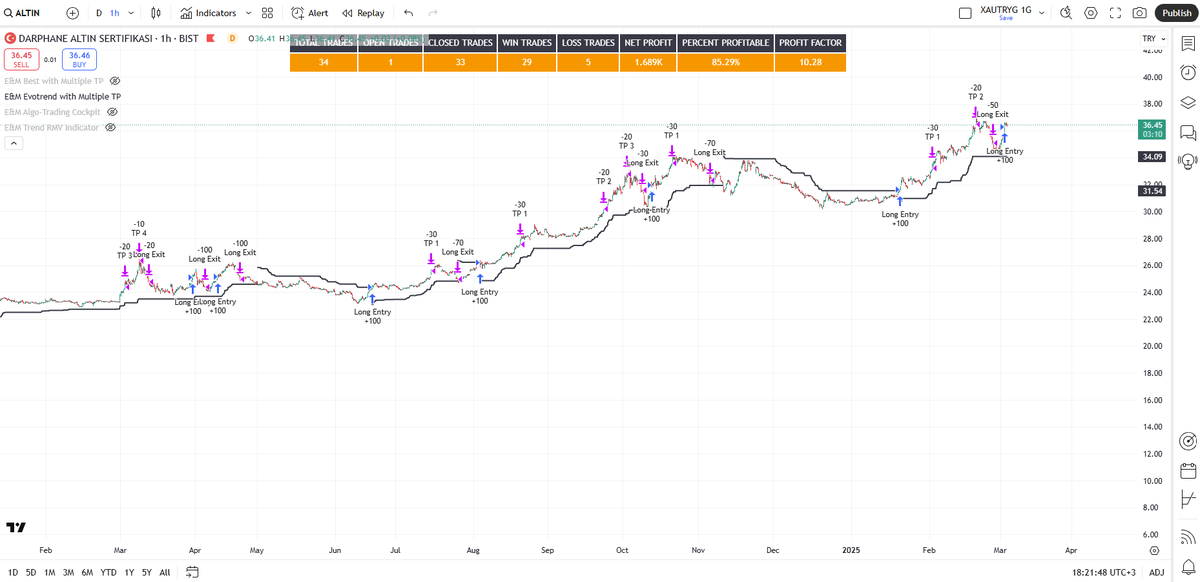Open the calendar panel in right sidebar

click(x=1188, y=470)
